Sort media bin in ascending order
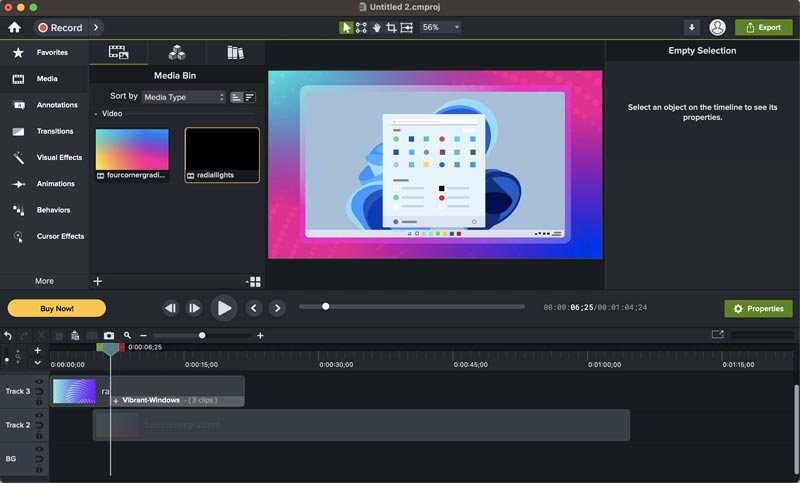Image resolution: width=800 pixels, height=483 pixels. point(236,97)
